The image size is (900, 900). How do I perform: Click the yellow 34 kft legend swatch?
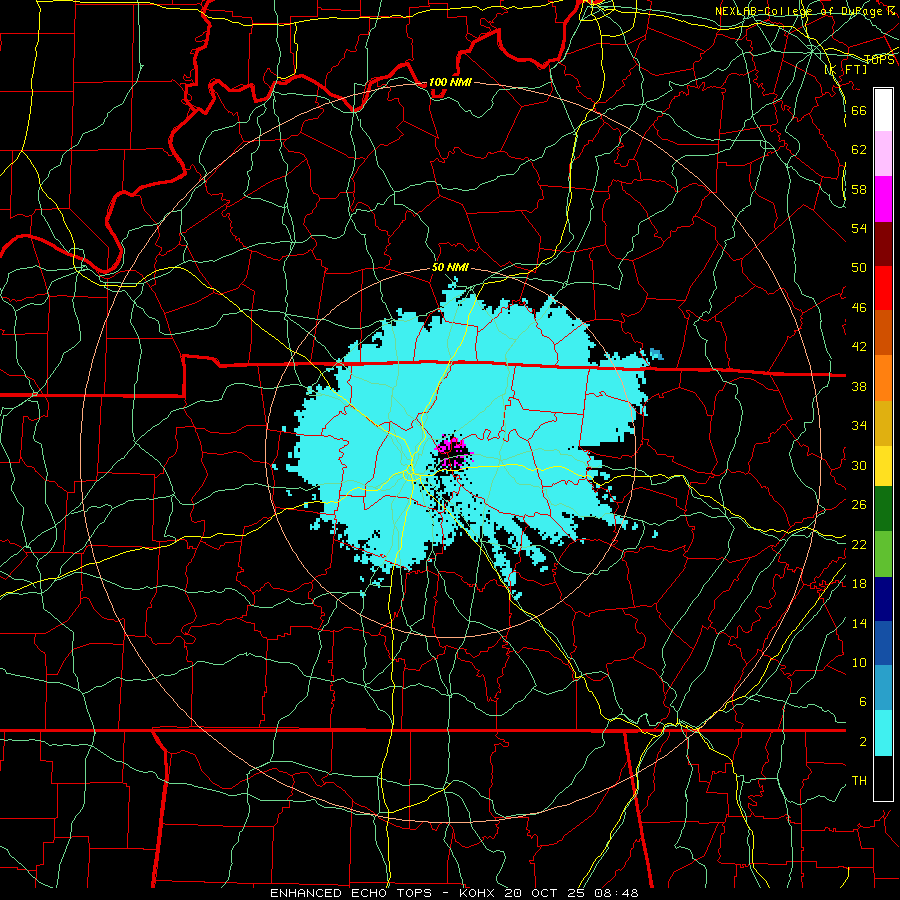[883, 465]
